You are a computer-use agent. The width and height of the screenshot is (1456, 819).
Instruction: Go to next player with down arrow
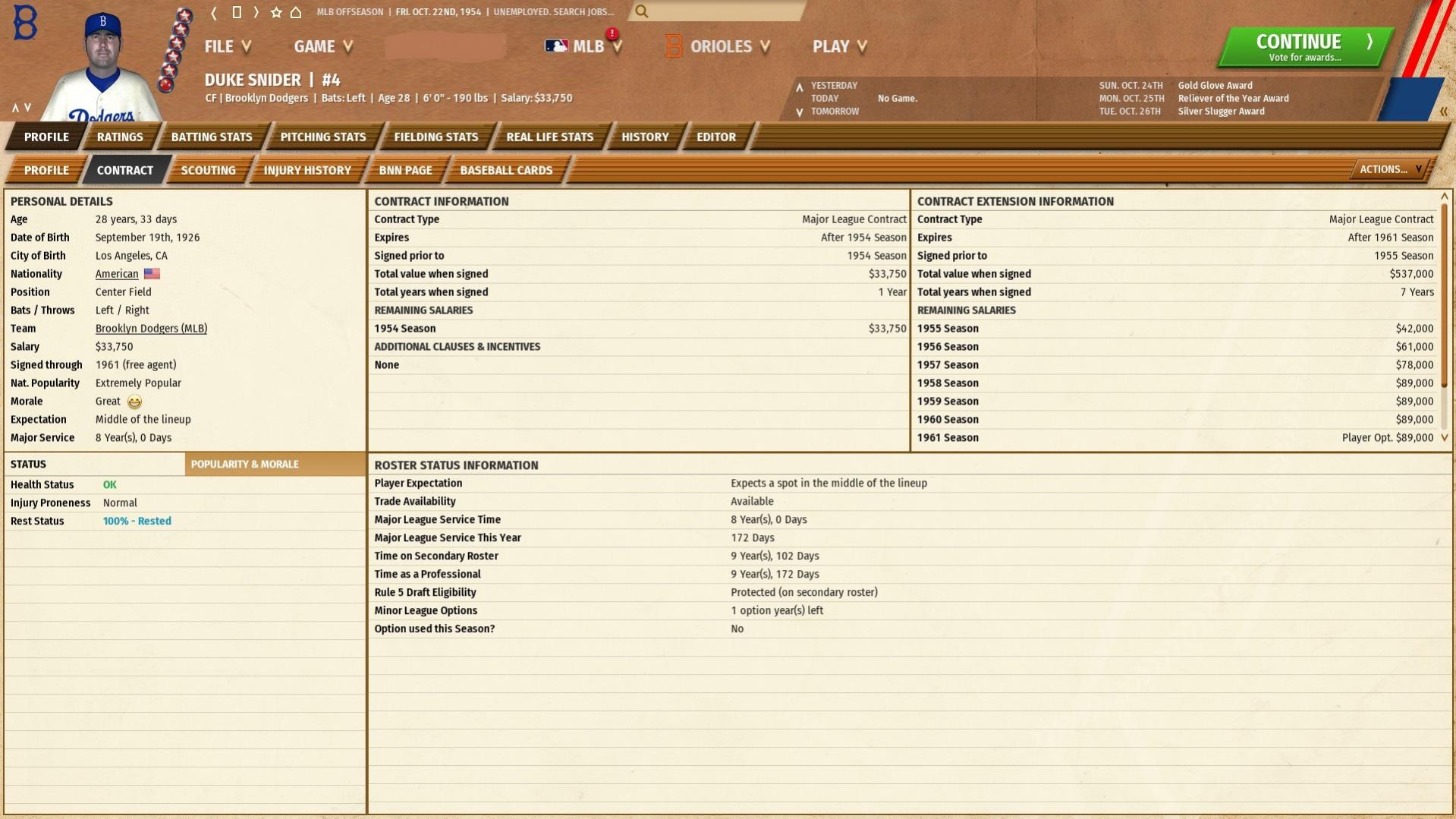(28, 108)
